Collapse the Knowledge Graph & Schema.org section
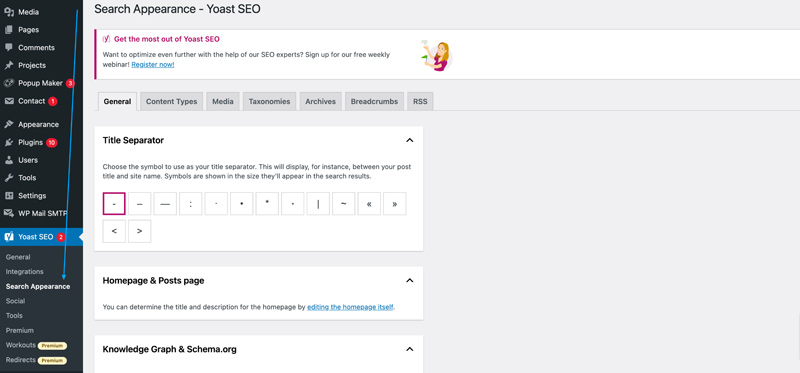The image size is (800, 373). [x=409, y=350]
